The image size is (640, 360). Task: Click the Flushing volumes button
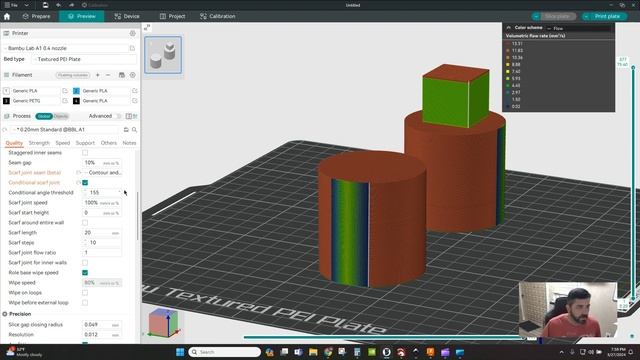pyautogui.click(x=73, y=75)
